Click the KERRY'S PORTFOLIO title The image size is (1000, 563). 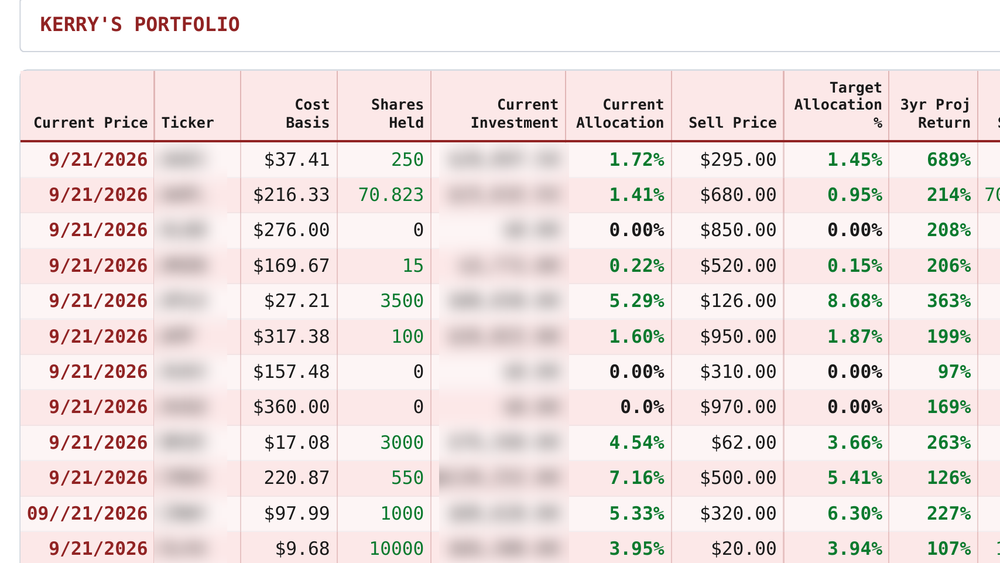point(140,24)
